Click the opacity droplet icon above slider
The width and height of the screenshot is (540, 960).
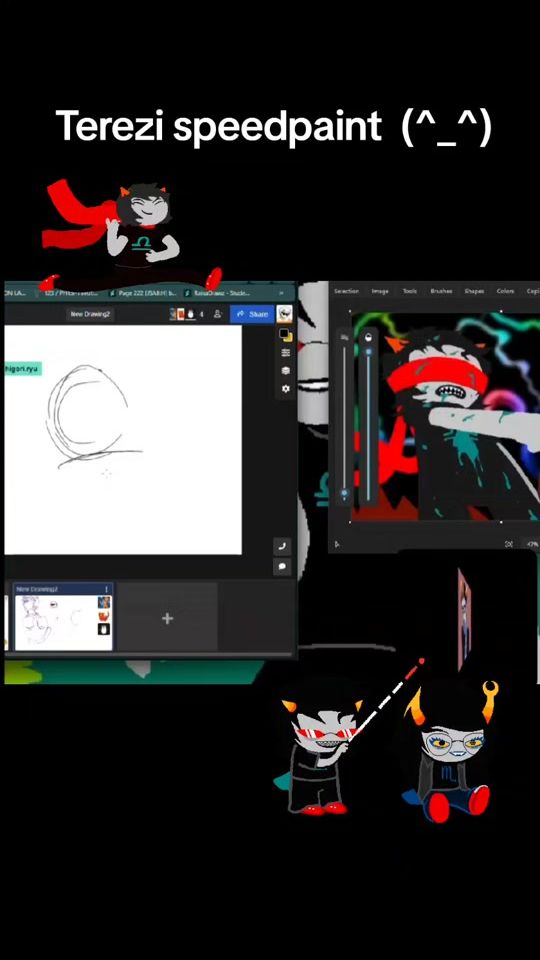click(368, 337)
